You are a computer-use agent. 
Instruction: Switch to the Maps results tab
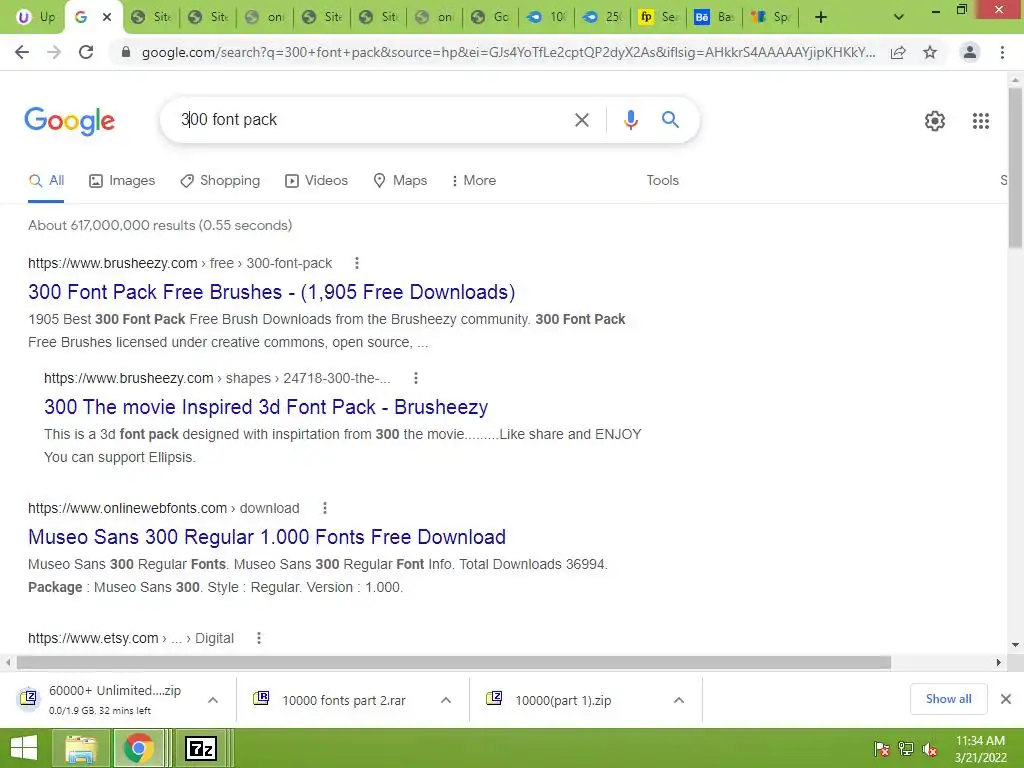(x=400, y=180)
